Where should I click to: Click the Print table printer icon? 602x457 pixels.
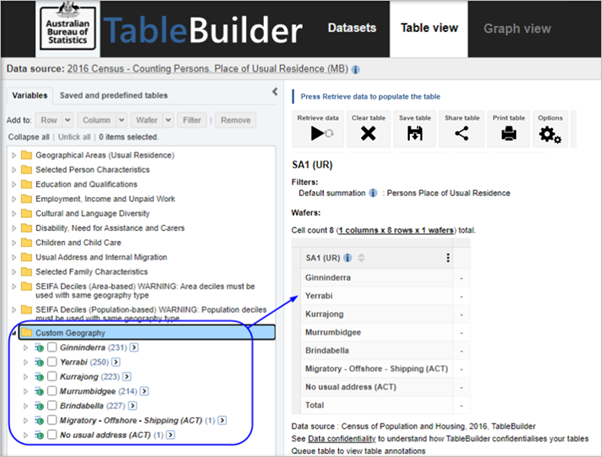(x=509, y=134)
